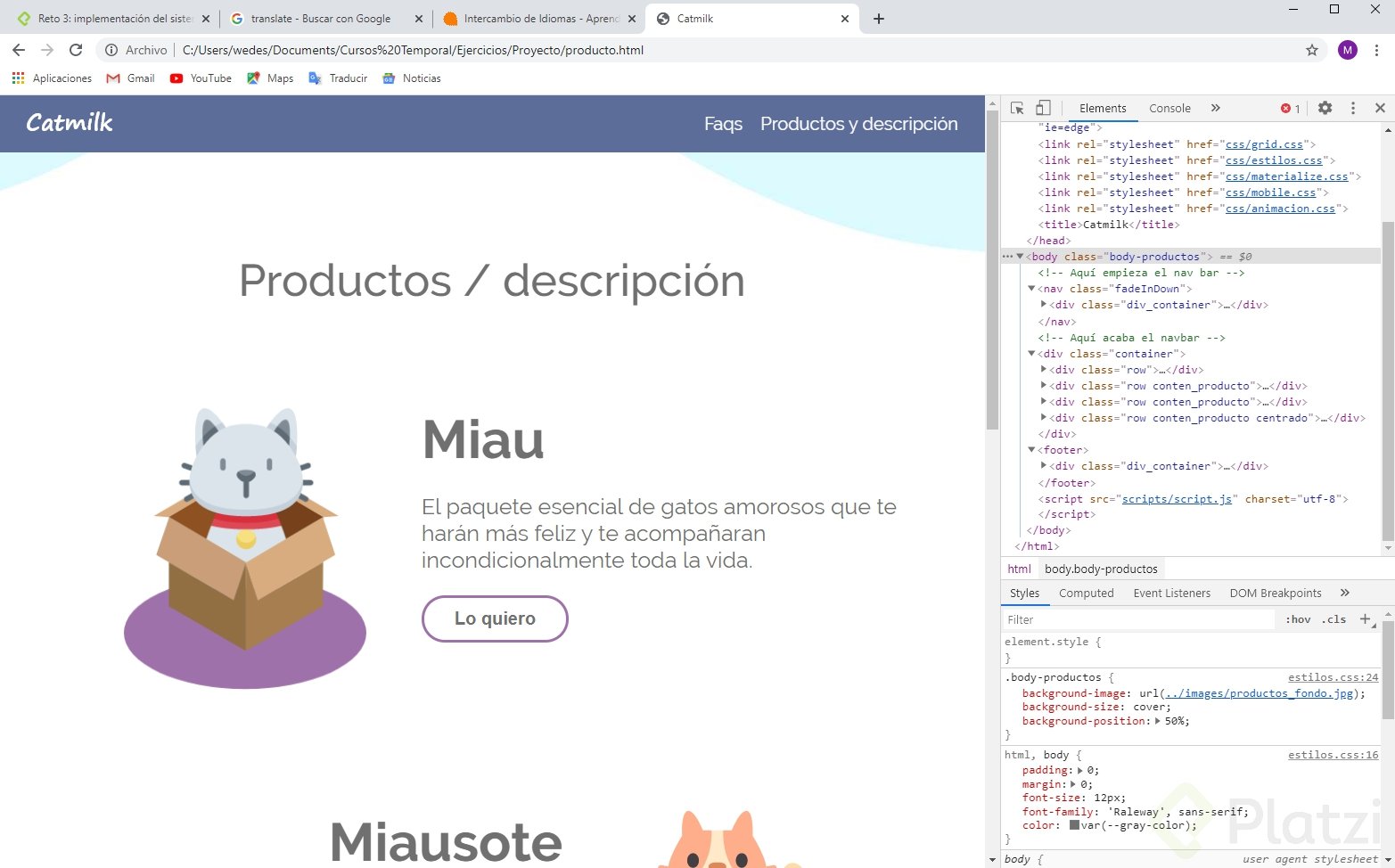Toggle the .cls element classes panel
Screen dimensions: 1395x868
point(1333,619)
